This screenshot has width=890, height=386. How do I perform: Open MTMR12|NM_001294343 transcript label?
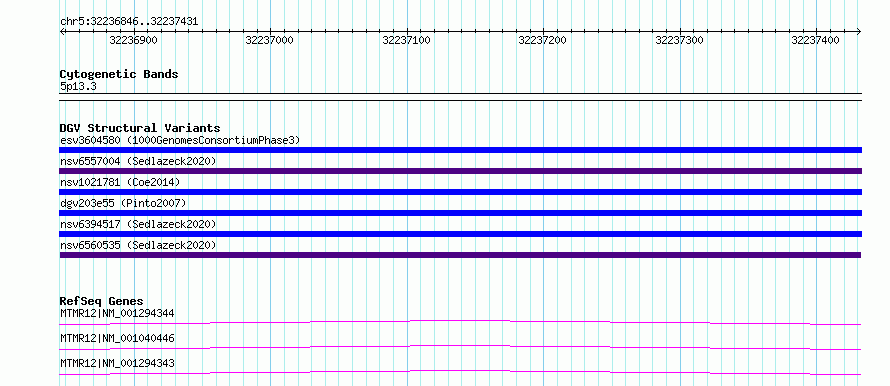click(x=117, y=363)
